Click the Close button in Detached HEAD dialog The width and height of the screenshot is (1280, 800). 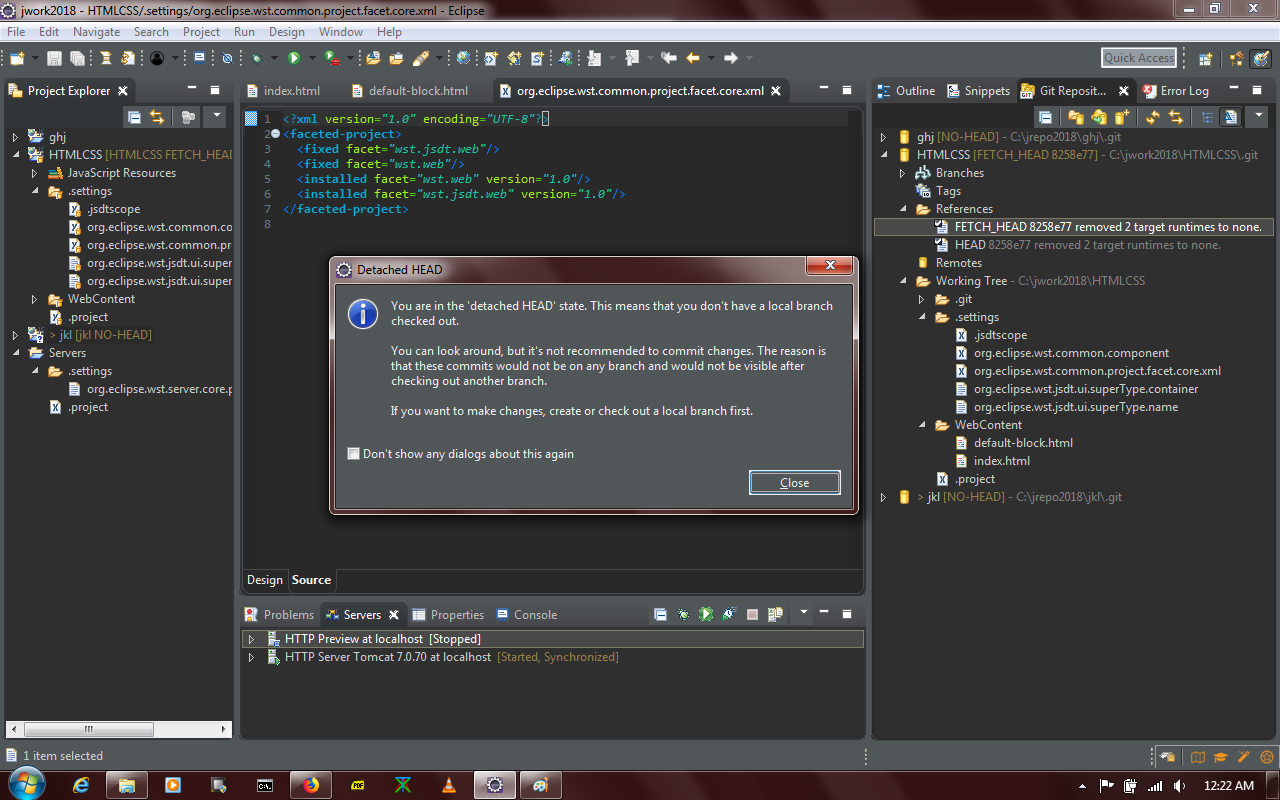pyautogui.click(x=795, y=483)
